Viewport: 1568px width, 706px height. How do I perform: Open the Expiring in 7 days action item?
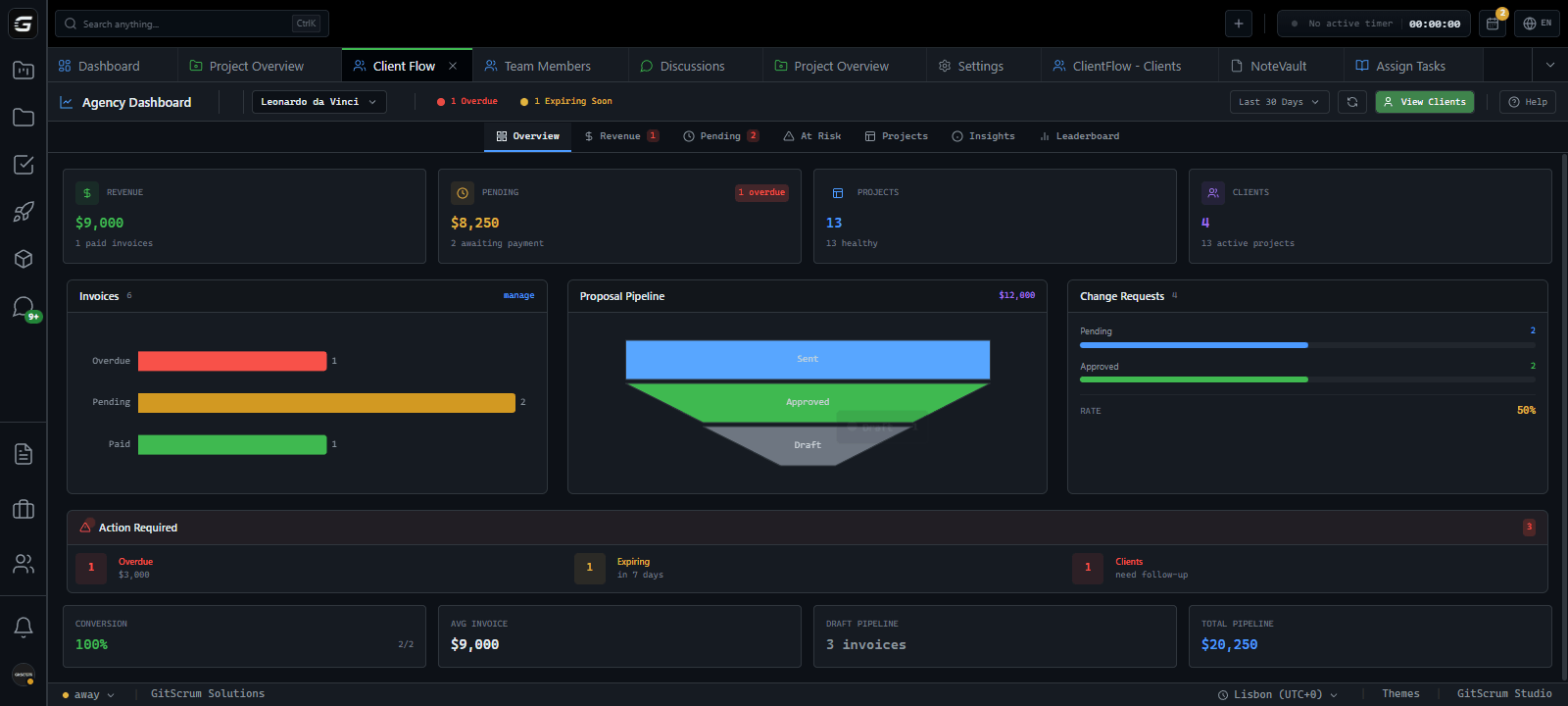tap(619, 568)
